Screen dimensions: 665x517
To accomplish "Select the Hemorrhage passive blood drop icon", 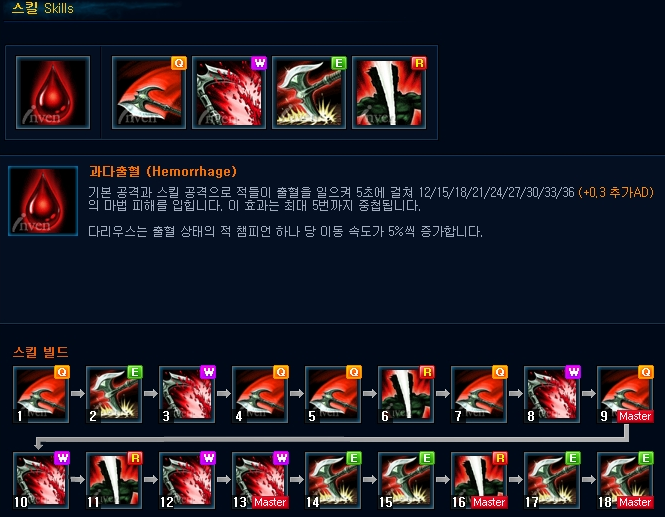I will (x=53, y=92).
